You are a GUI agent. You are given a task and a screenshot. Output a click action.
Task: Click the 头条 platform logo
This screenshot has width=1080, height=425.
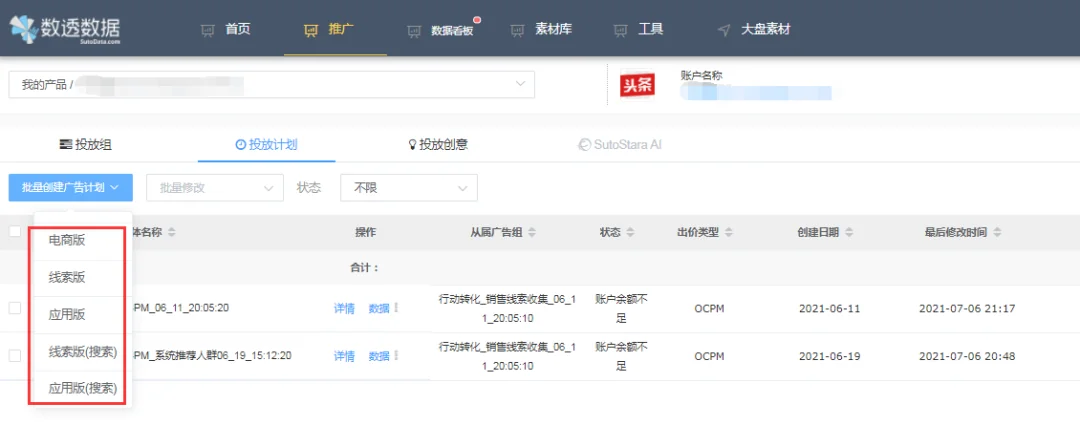point(637,85)
